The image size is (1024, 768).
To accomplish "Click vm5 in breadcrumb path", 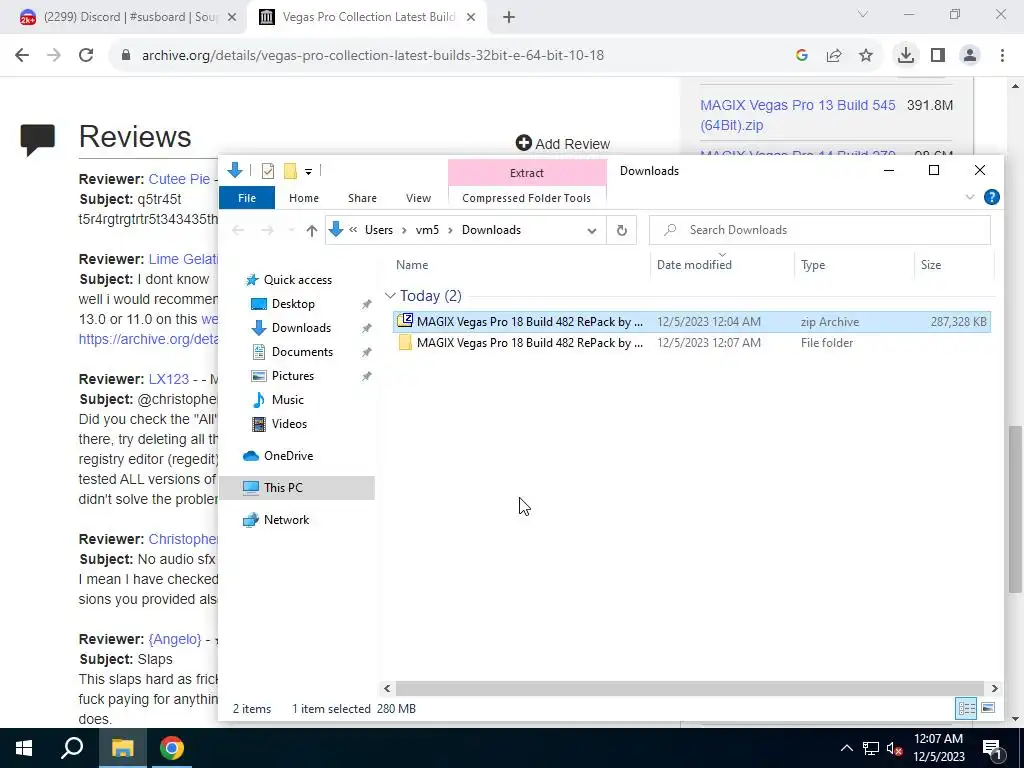I will click(427, 230).
